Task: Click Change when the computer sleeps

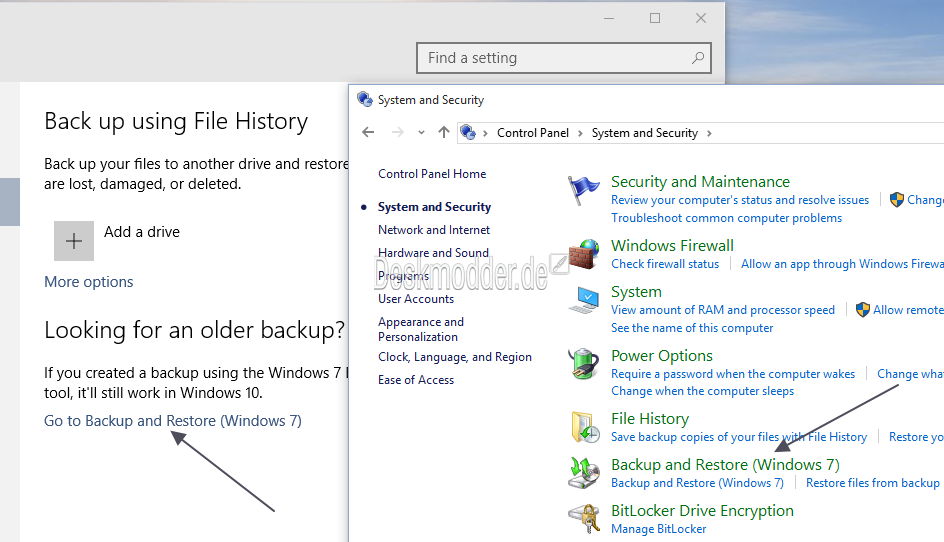Action: pyautogui.click(x=702, y=391)
